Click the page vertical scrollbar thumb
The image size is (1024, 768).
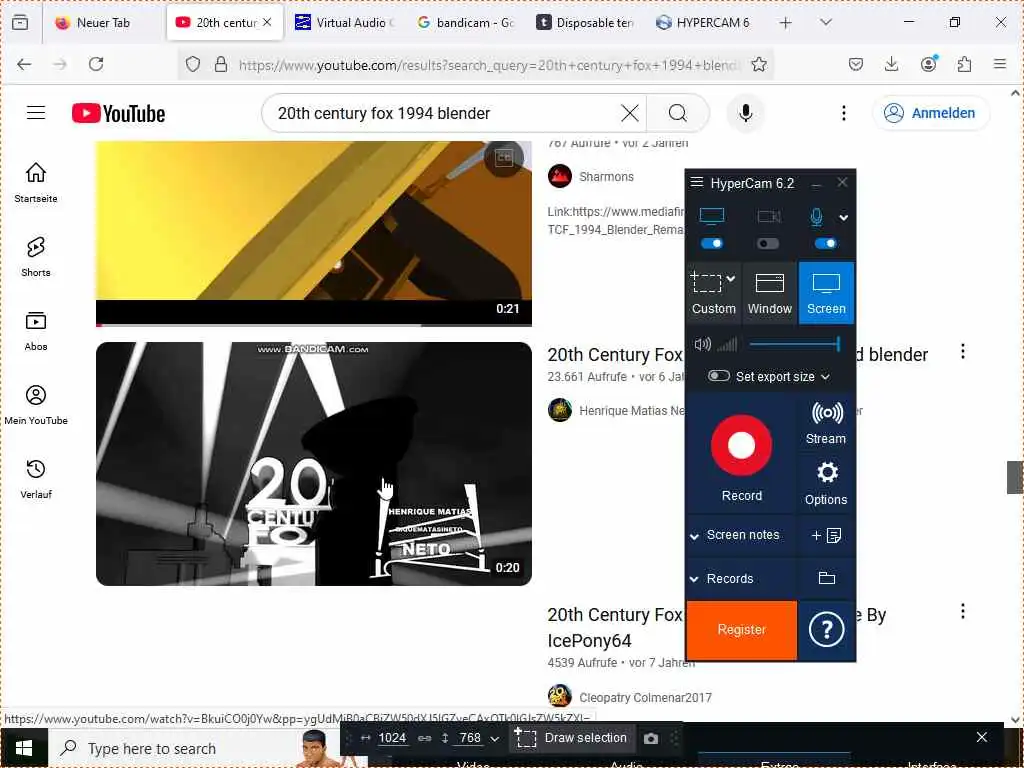[x=1014, y=477]
